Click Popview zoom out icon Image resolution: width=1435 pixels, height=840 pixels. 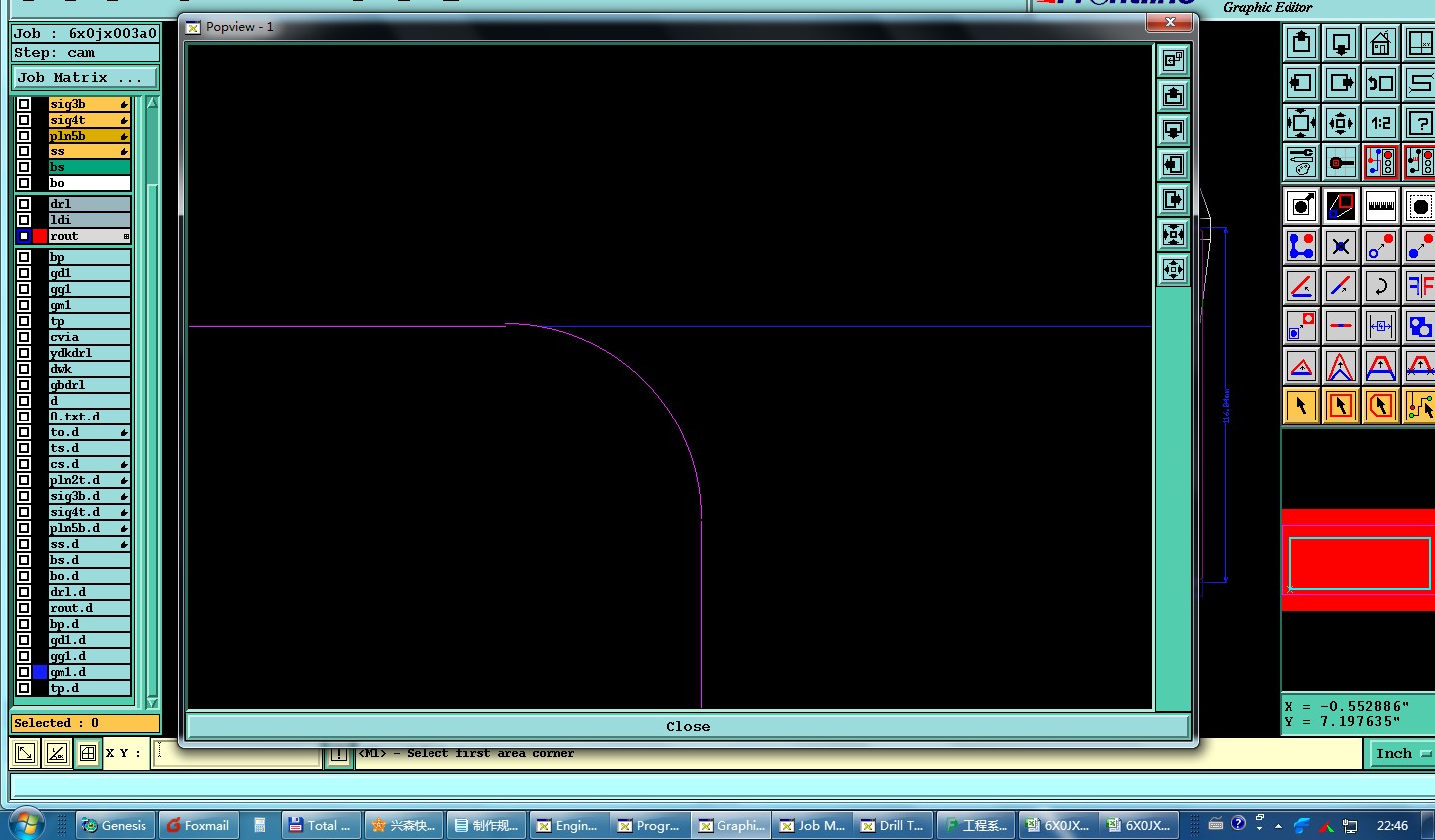click(x=1174, y=270)
